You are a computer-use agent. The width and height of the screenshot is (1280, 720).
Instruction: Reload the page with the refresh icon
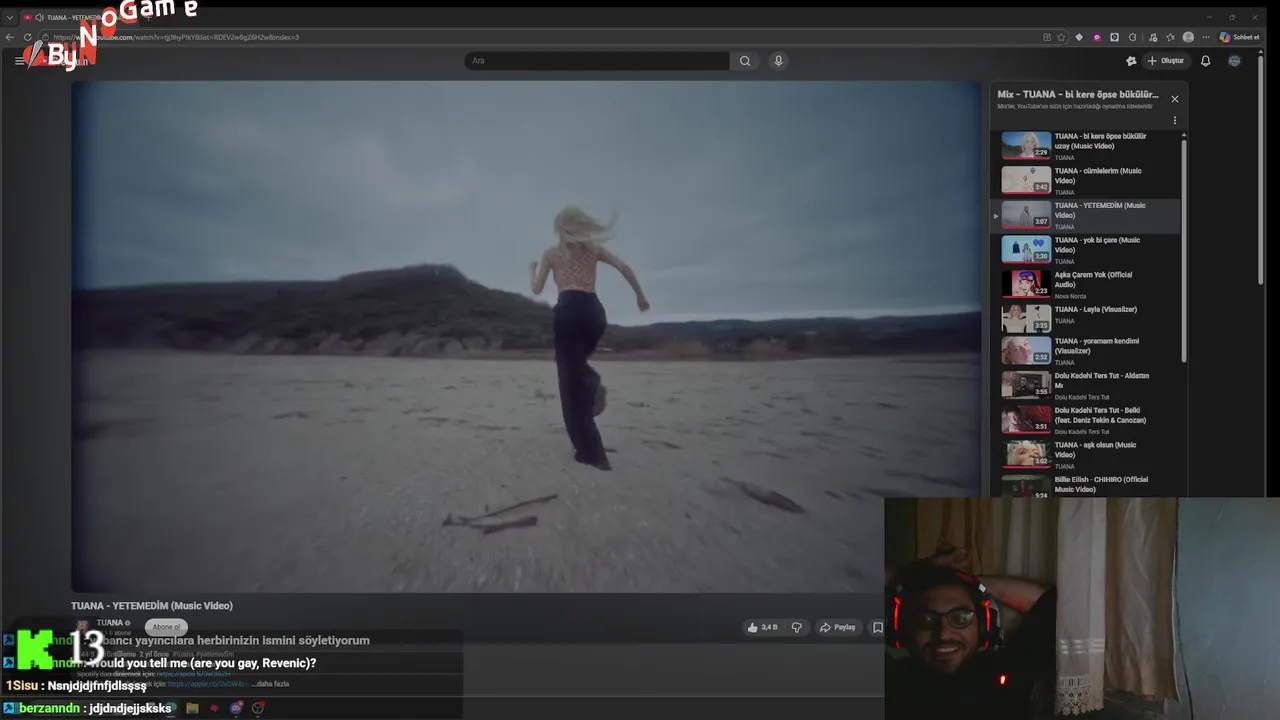[x=28, y=37]
